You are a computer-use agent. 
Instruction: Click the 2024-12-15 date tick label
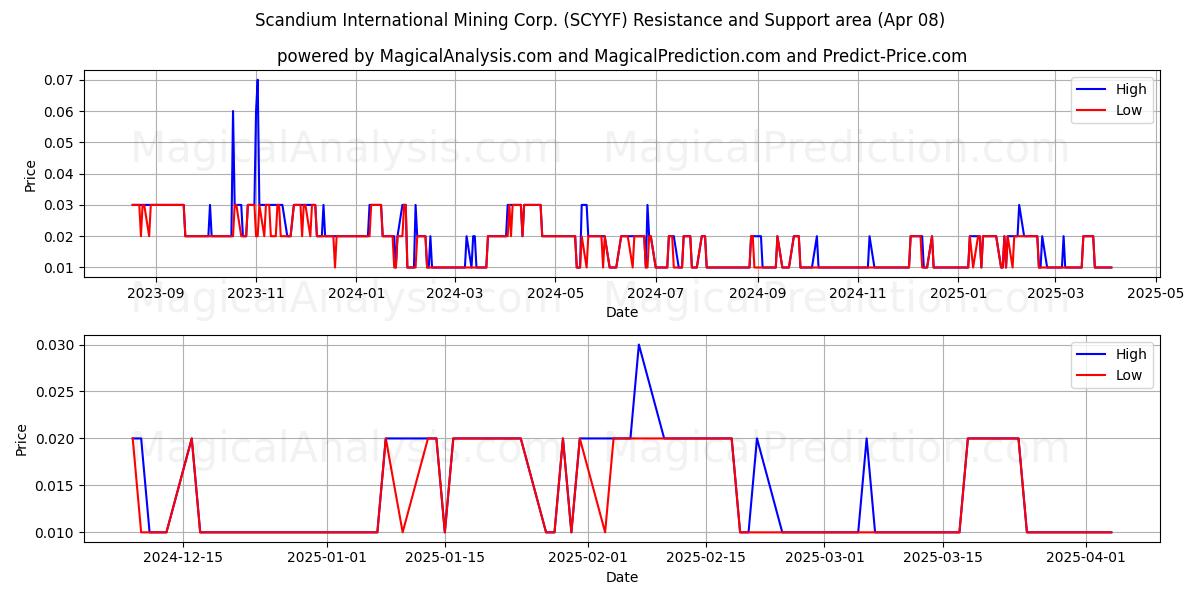[183, 558]
